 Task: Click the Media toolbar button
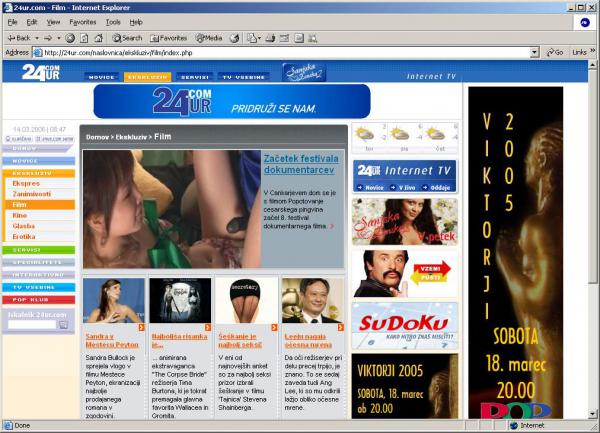[x=209, y=38]
